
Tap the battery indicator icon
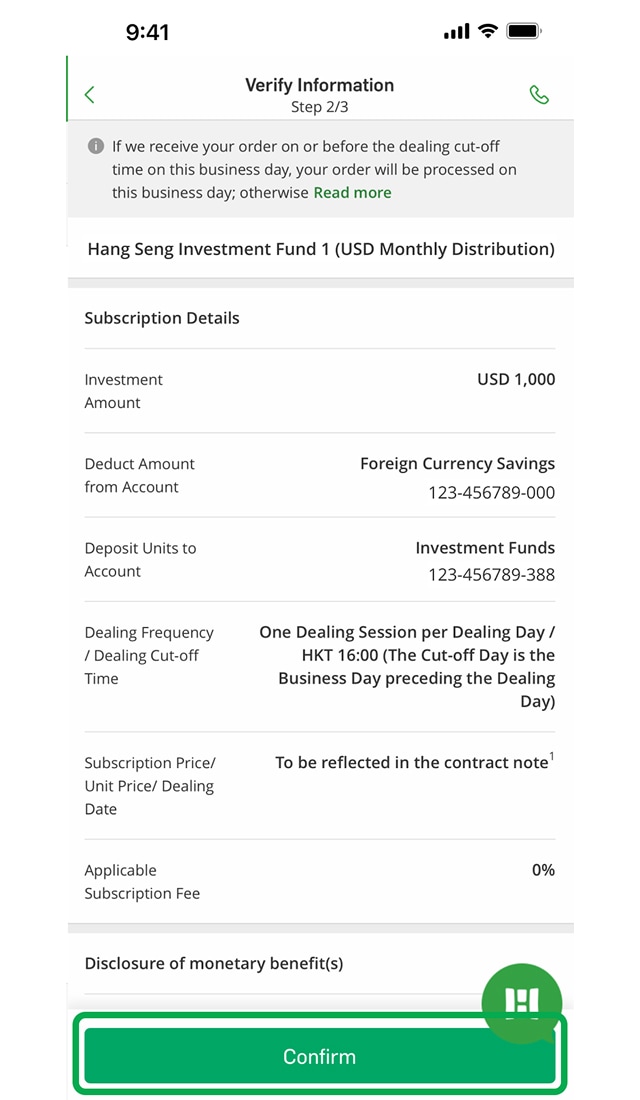click(x=524, y=32)
